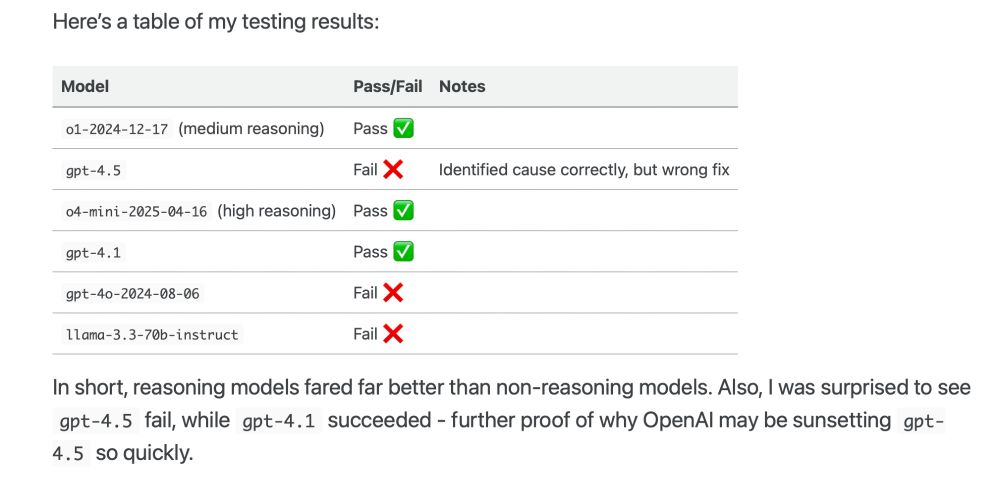Click the Model column header
Screen dimensions: 1000x503
[85, 86]
